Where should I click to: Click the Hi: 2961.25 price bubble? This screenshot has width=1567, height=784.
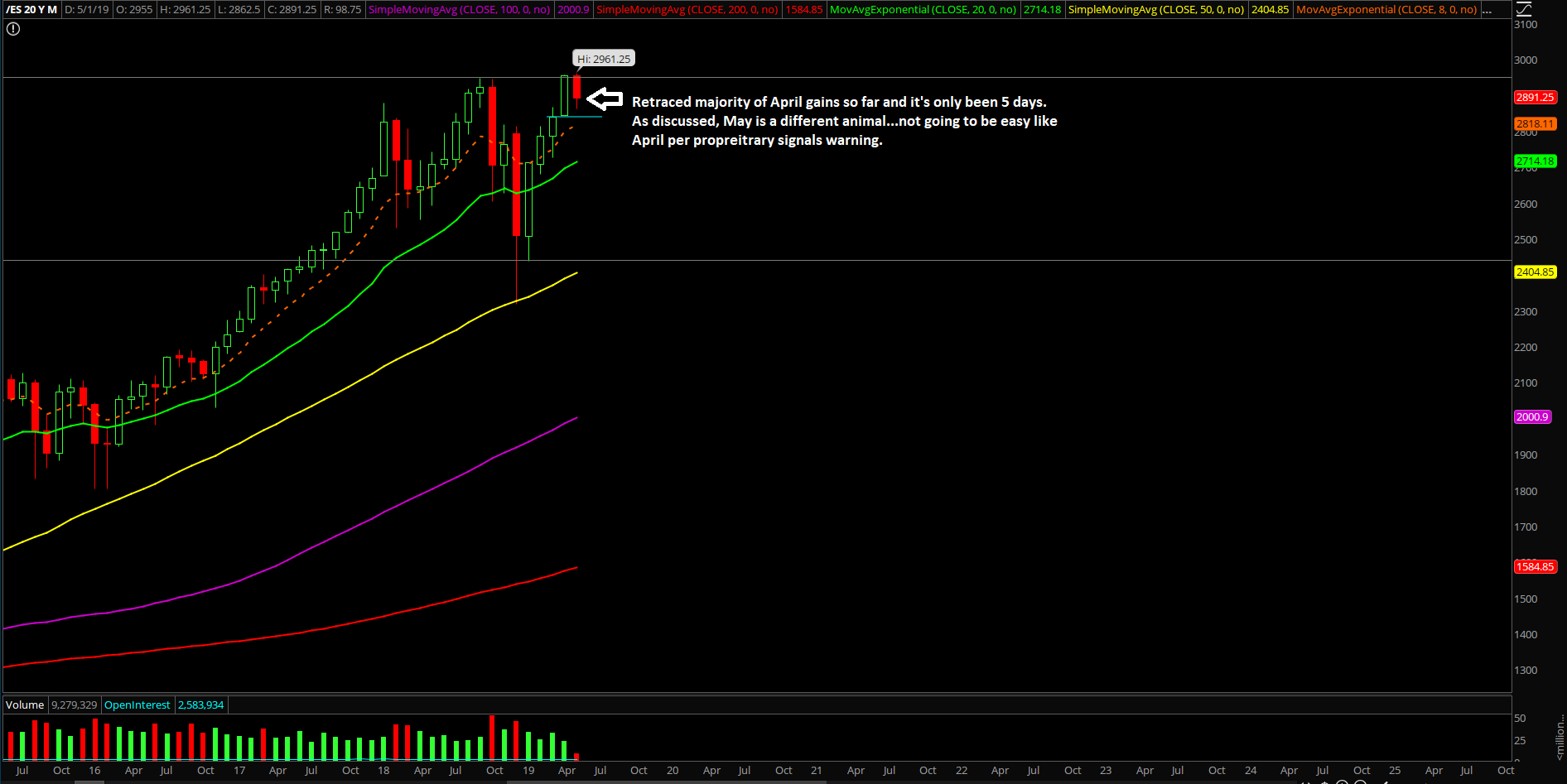tap(604, 59)
